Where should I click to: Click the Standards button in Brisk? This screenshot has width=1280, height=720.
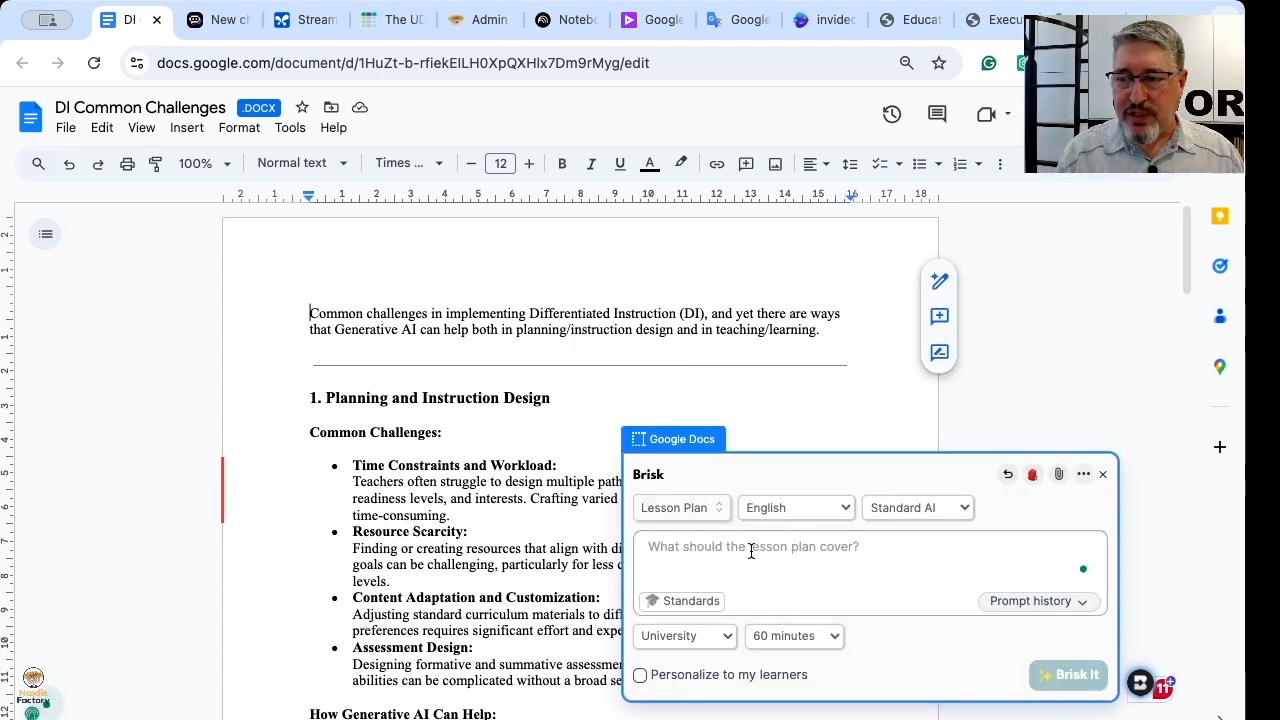point(682,601)
